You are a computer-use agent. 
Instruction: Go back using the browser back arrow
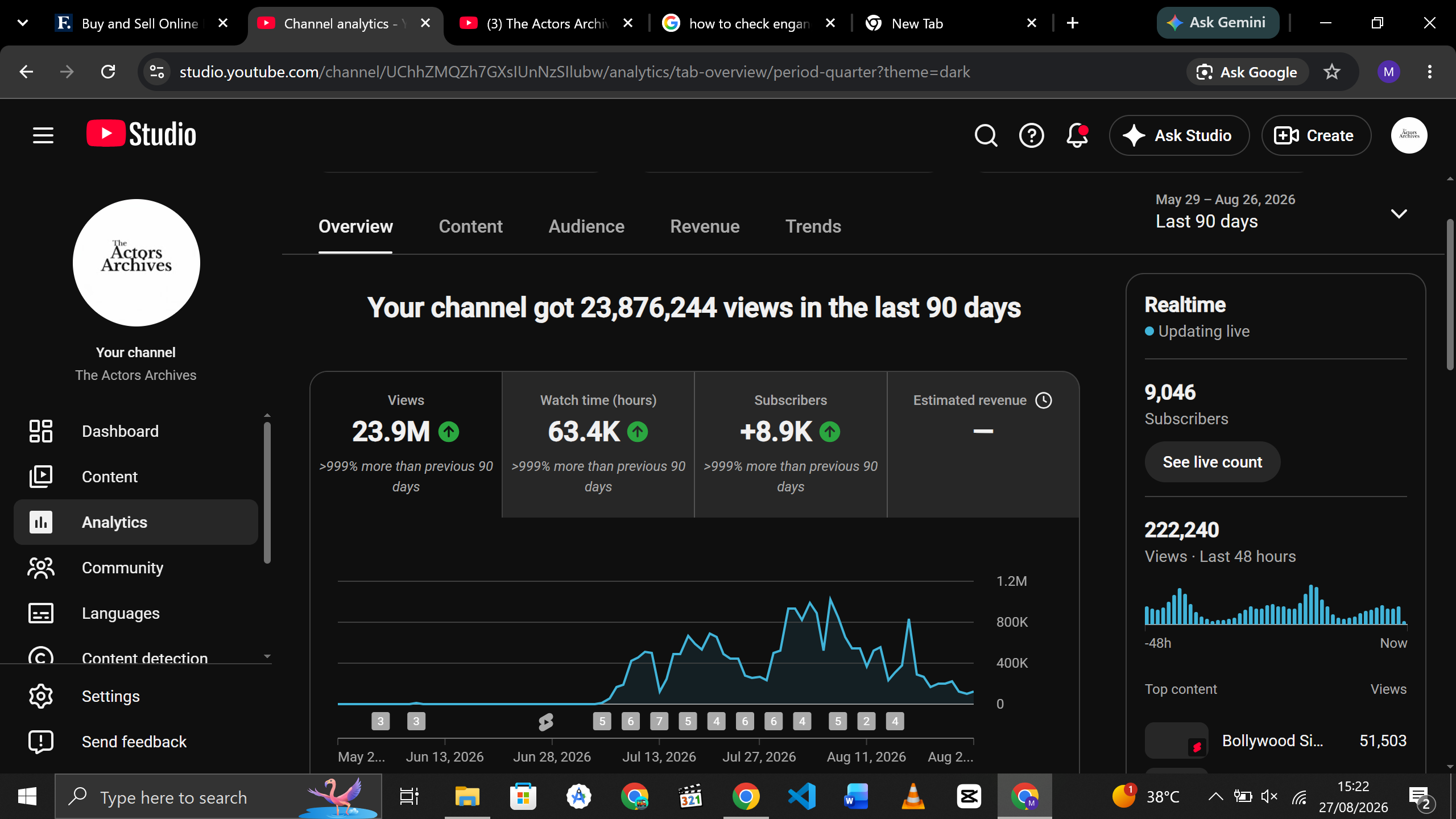point(26,72)
